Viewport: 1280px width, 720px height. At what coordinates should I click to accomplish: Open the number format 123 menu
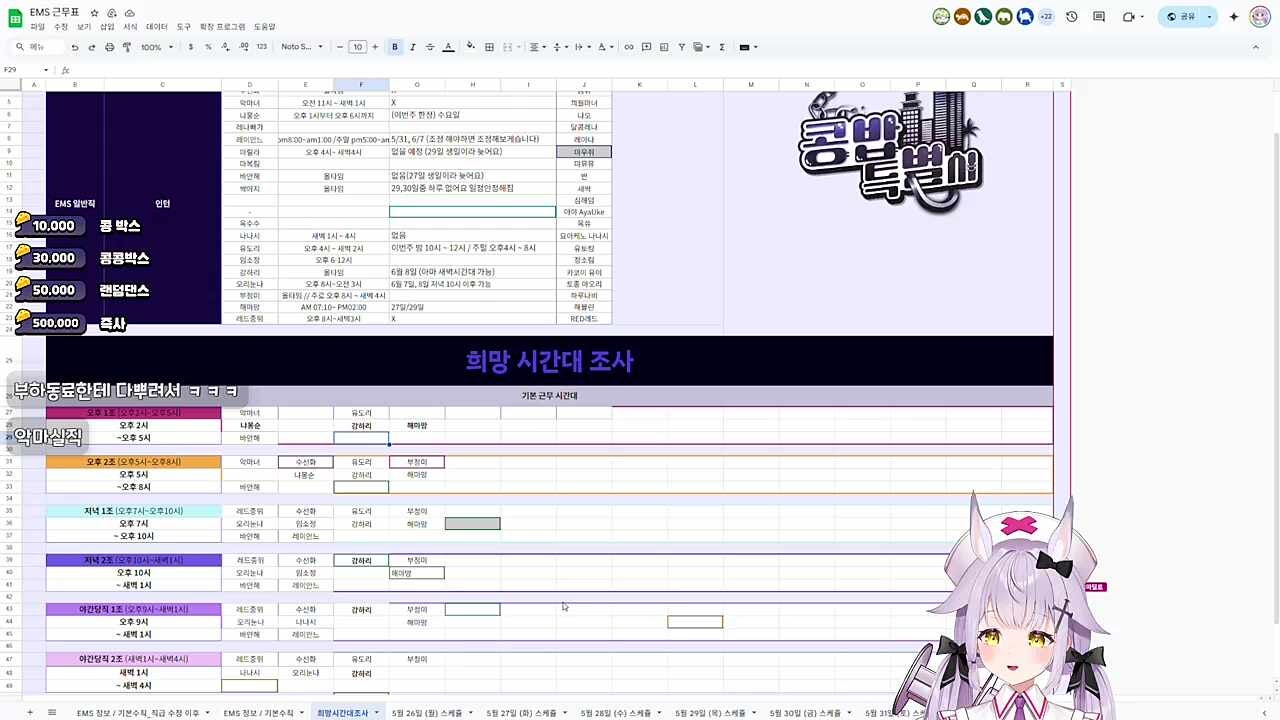tap(262, 47)
